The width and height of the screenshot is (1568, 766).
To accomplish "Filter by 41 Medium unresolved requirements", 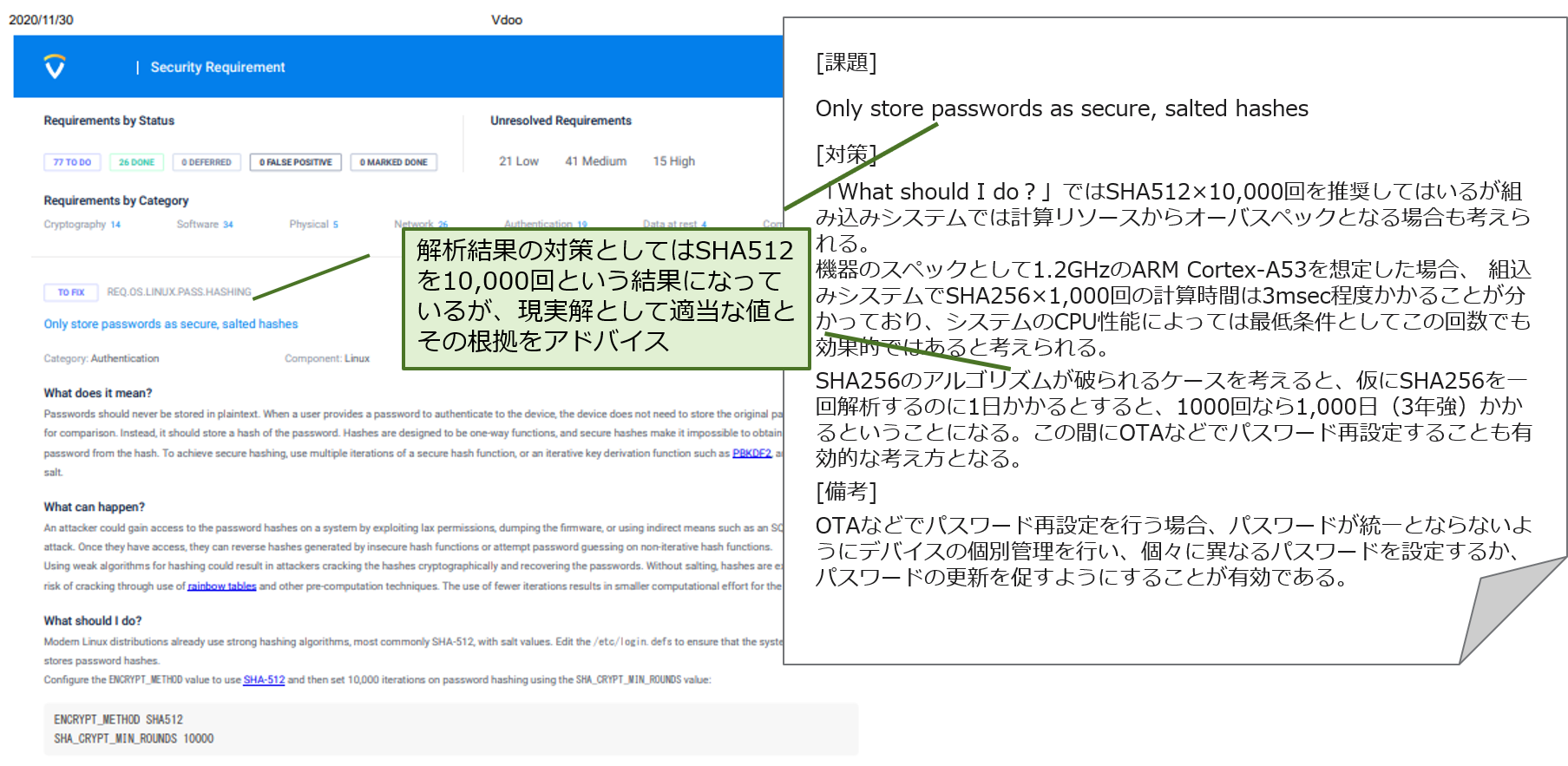I will [595, 161].
